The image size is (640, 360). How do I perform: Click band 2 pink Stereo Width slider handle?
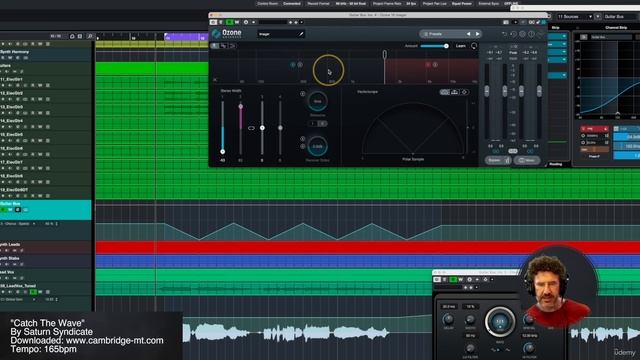pos(240,107)
